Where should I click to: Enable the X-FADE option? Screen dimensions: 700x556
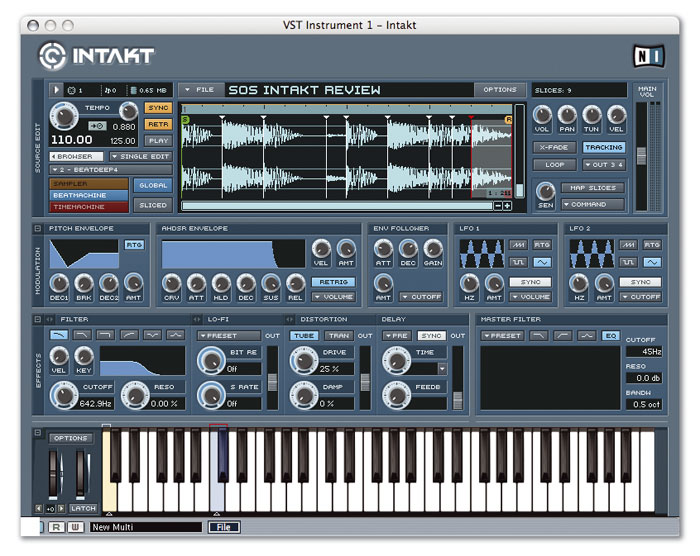click(x=553, y=147)
